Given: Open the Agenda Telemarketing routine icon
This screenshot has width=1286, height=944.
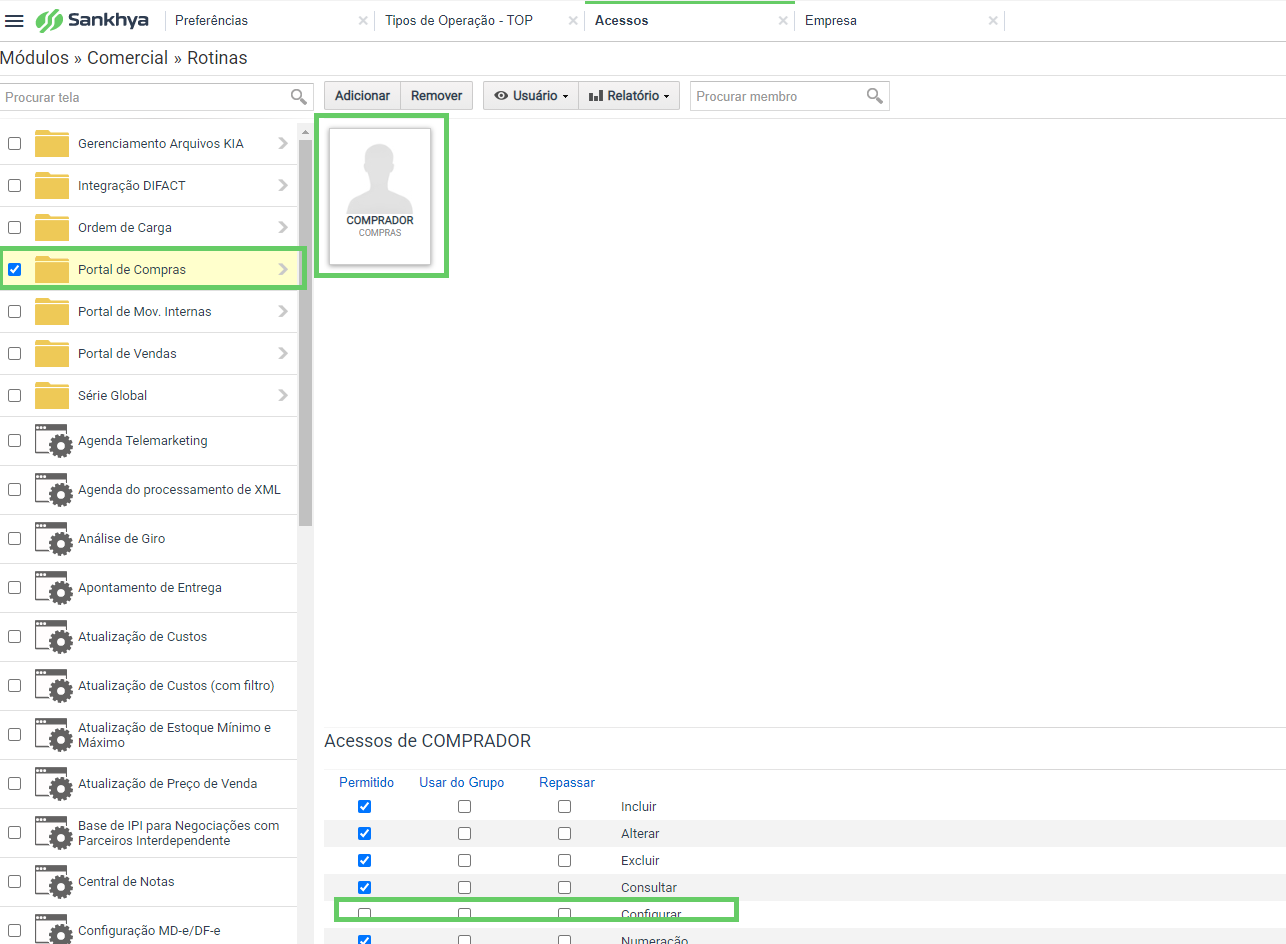Looking at the screenshot, I should [52, 441].
